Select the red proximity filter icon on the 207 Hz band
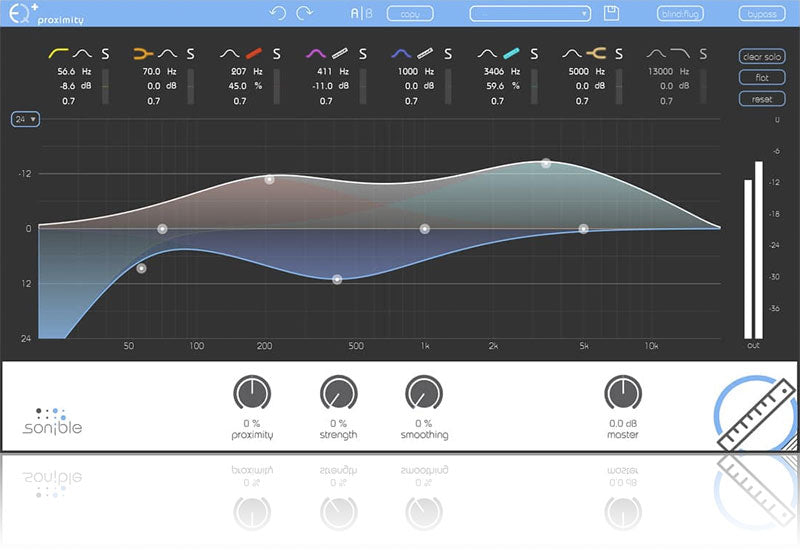 click(x=254, y=53)
